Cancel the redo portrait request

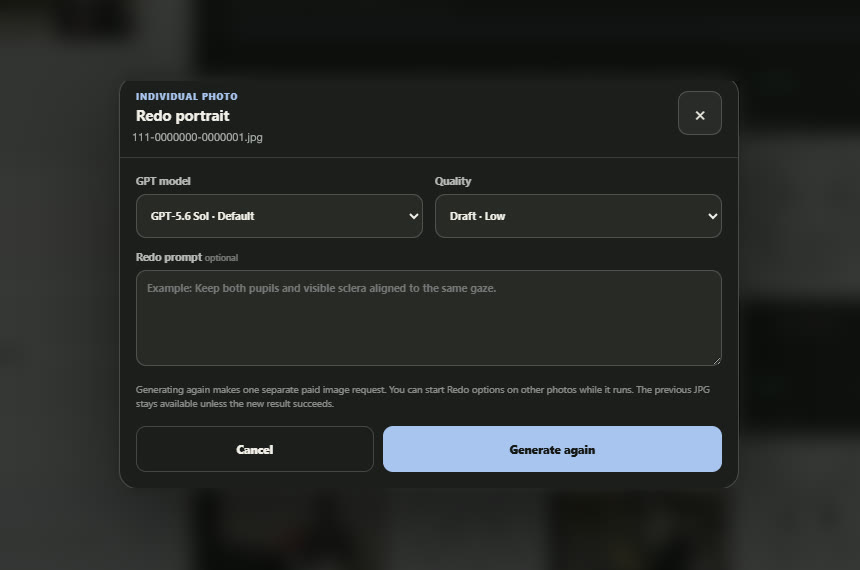254,449
